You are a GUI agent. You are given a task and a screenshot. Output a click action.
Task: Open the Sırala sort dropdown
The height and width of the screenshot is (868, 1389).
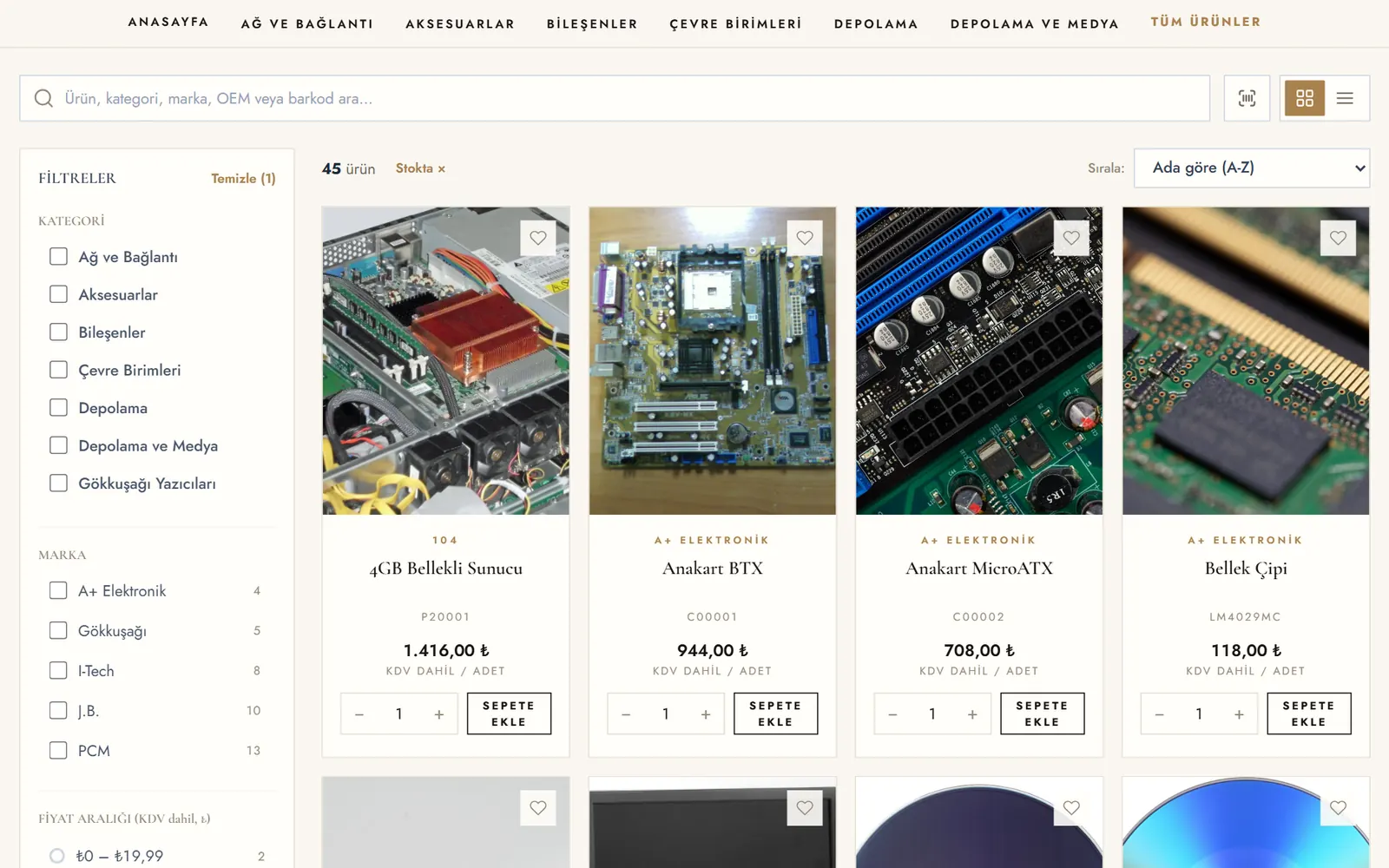(1252, 168)
